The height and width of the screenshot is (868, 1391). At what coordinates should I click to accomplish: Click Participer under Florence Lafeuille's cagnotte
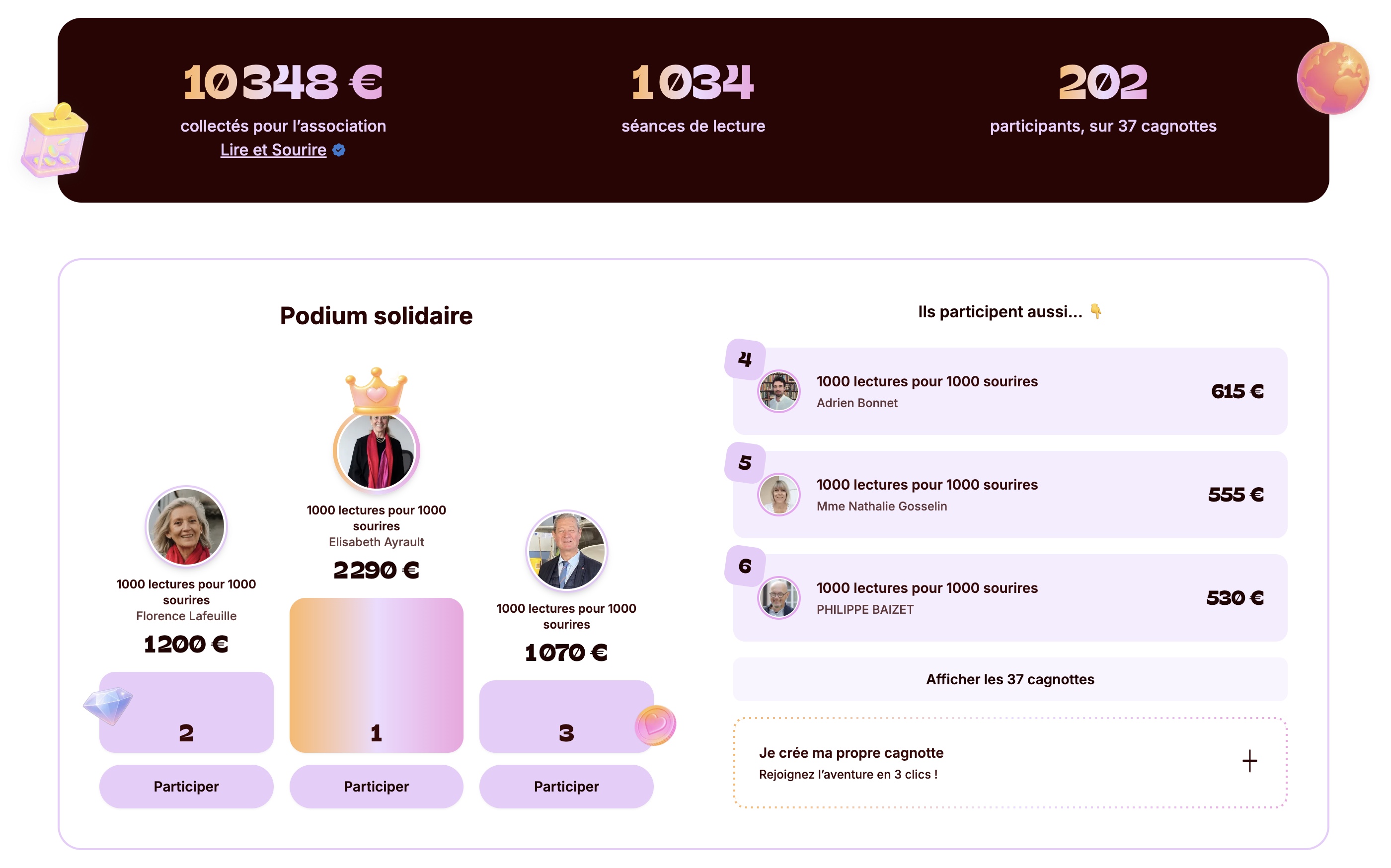pyautogui.click(x=186, y=787)
